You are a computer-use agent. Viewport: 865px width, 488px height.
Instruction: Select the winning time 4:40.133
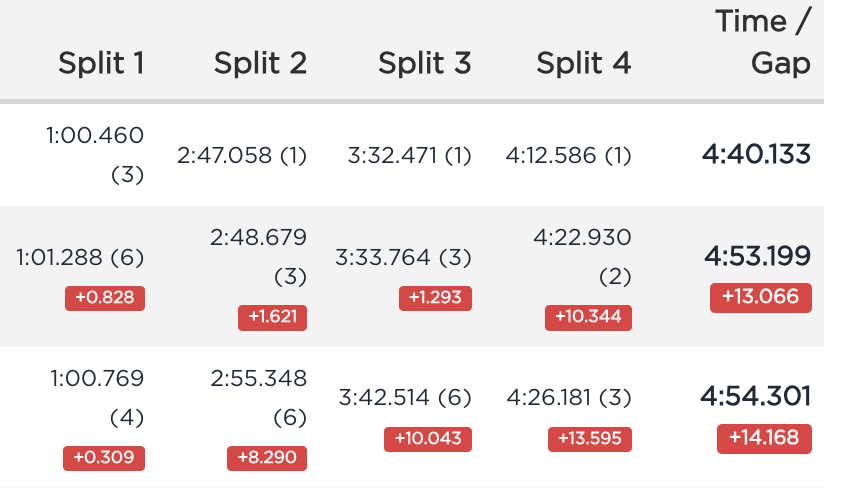click(x=756, y=154)
